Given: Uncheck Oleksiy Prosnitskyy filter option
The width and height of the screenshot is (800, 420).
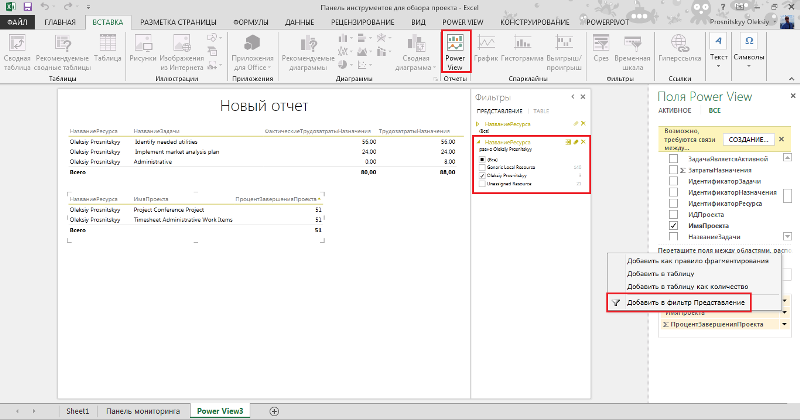Looking at the screenshot, I should click(x=482, y=176).
